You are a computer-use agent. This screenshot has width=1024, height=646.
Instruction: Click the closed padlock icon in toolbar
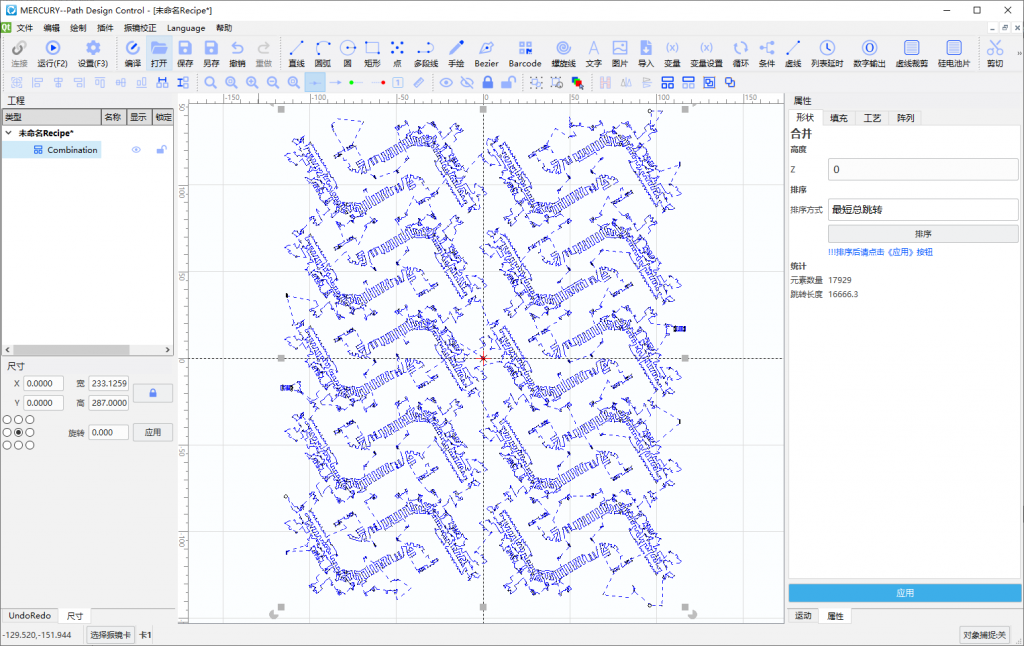pyautogui.click(x=487, y=82)
